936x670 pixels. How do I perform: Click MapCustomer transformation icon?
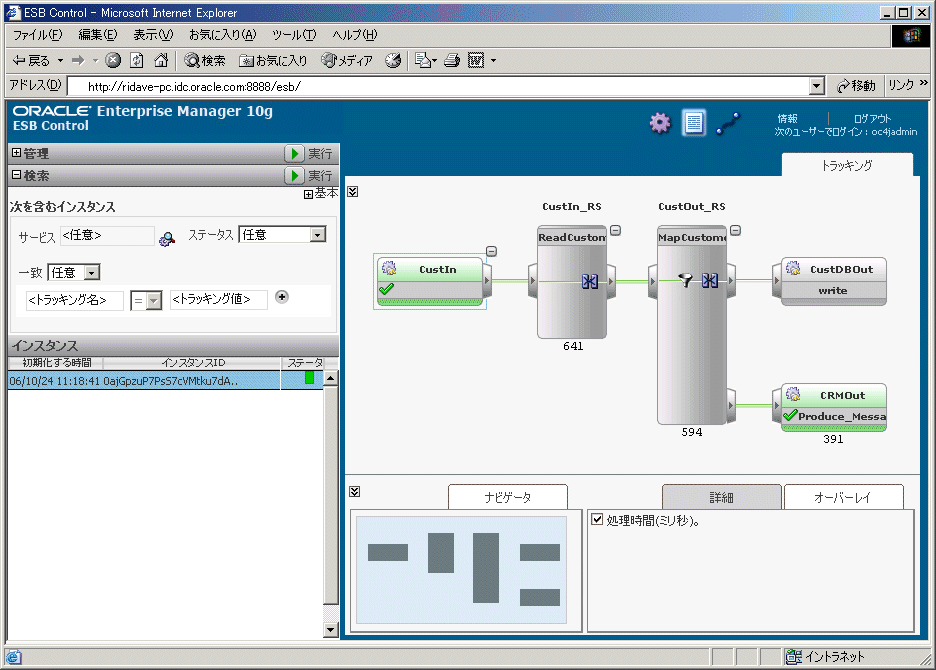click(x=710, y=280)
